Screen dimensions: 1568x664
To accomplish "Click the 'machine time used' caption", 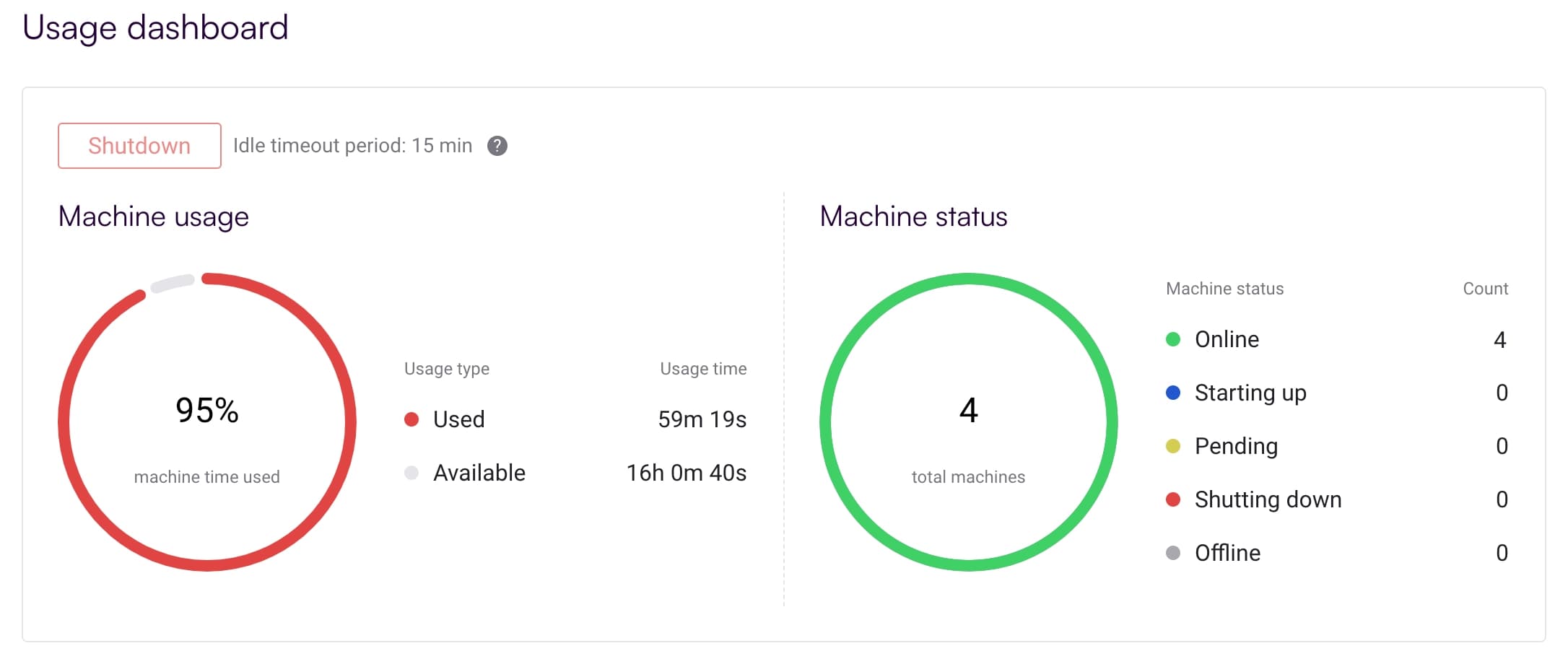I will click(207, 477).
